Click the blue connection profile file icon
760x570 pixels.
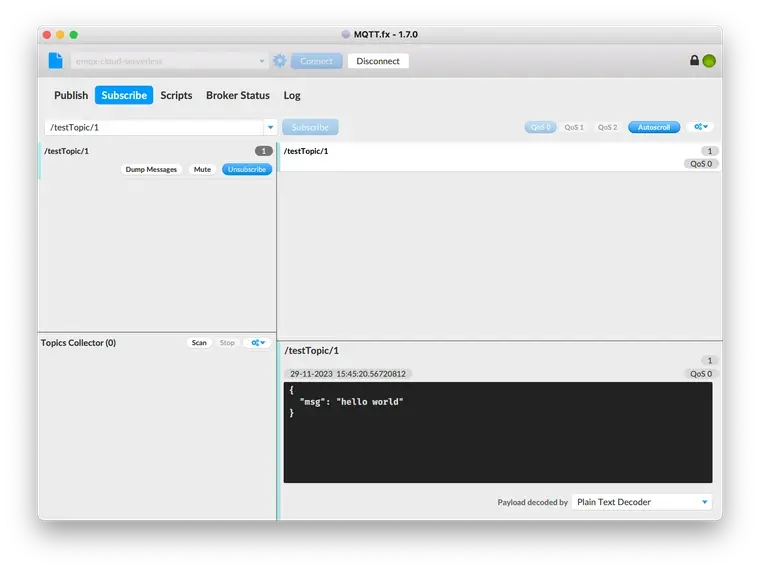[56, 61]
